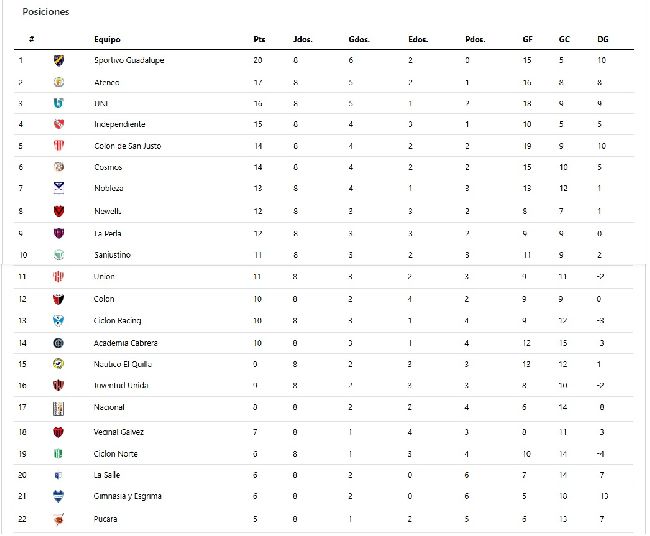Click the Vecinal Galvez crest icon
The height and width of the screenshot is (536, 650).
[x=58, y=432]
